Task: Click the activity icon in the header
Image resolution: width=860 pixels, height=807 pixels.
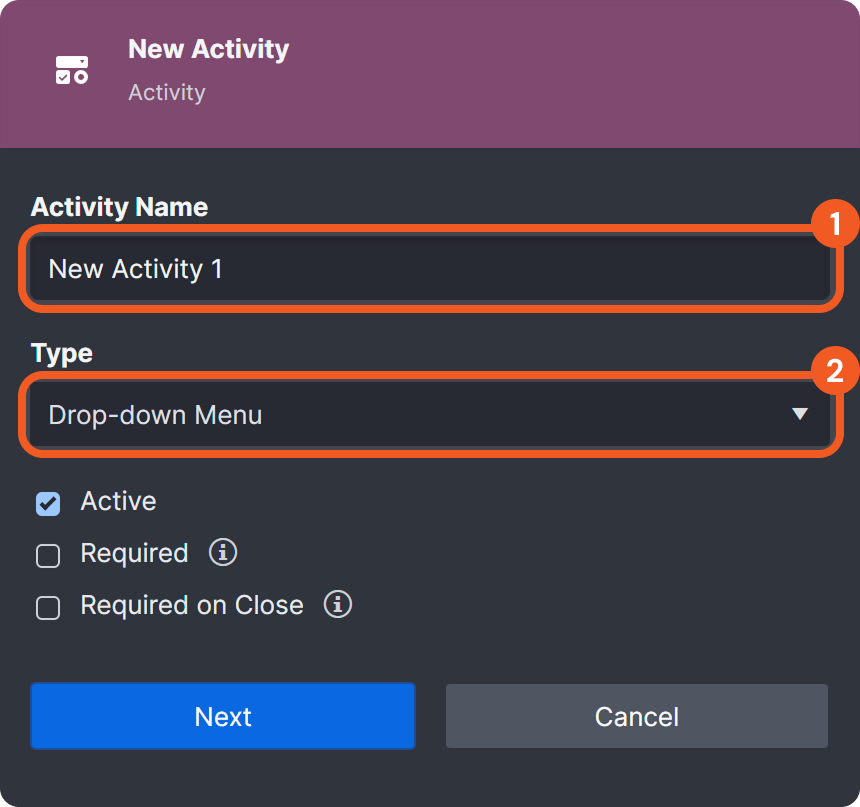Action: click(72, 70)
